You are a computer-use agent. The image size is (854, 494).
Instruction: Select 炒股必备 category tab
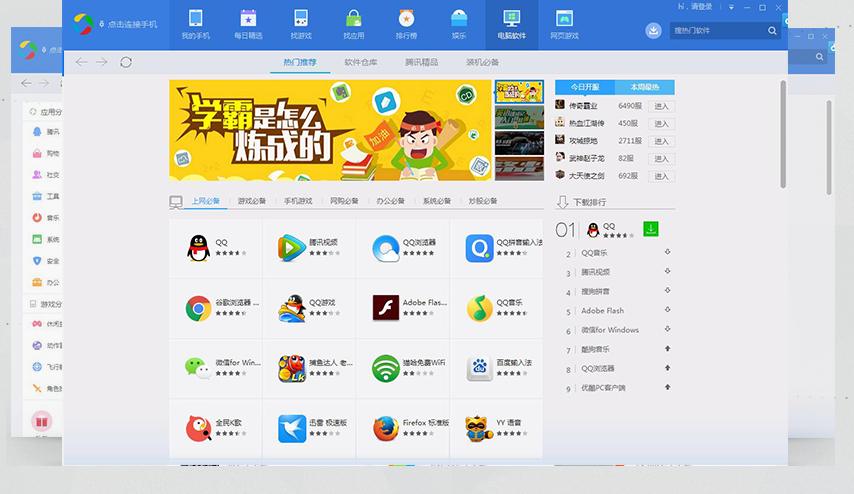483,201
